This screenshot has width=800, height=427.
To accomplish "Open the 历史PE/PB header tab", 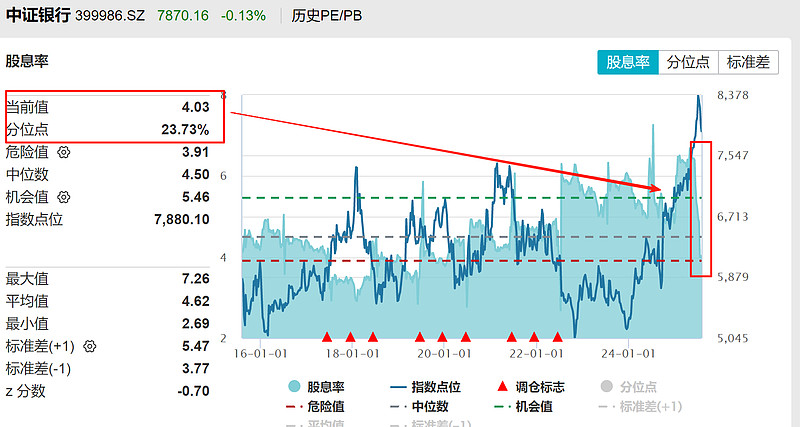I will point(327,16).
